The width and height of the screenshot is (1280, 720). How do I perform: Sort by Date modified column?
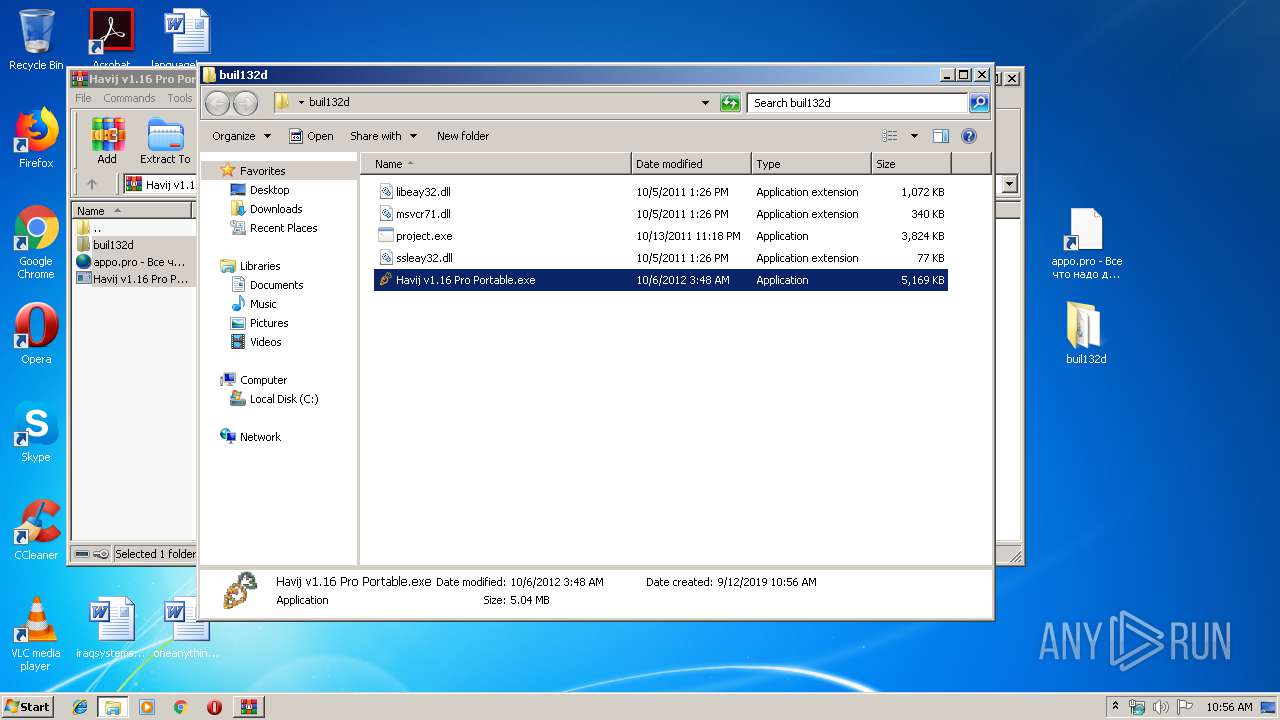[691, 164]
